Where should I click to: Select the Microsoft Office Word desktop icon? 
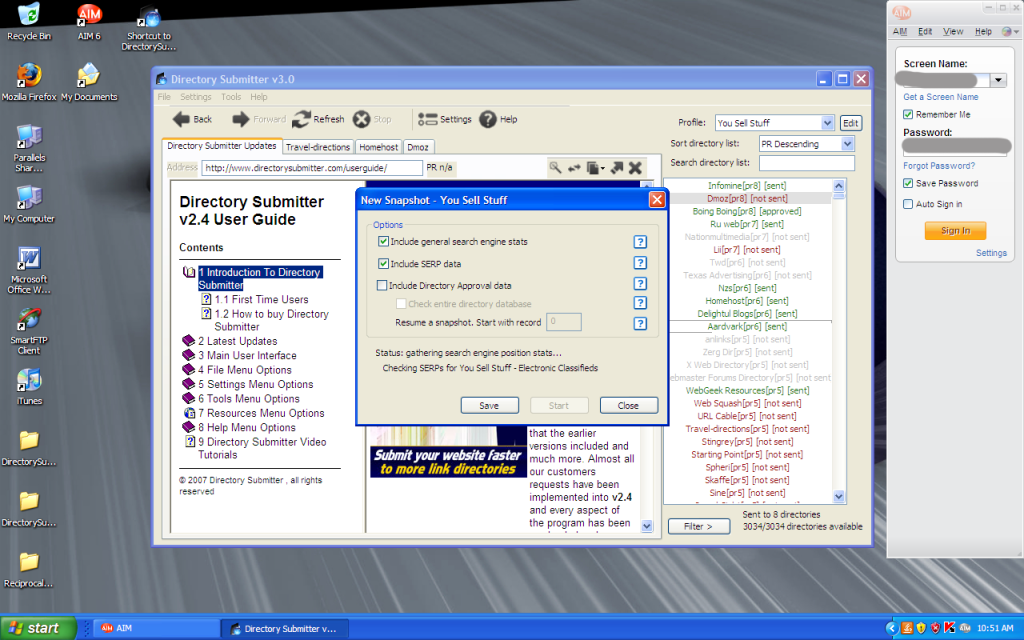point(29,270)
